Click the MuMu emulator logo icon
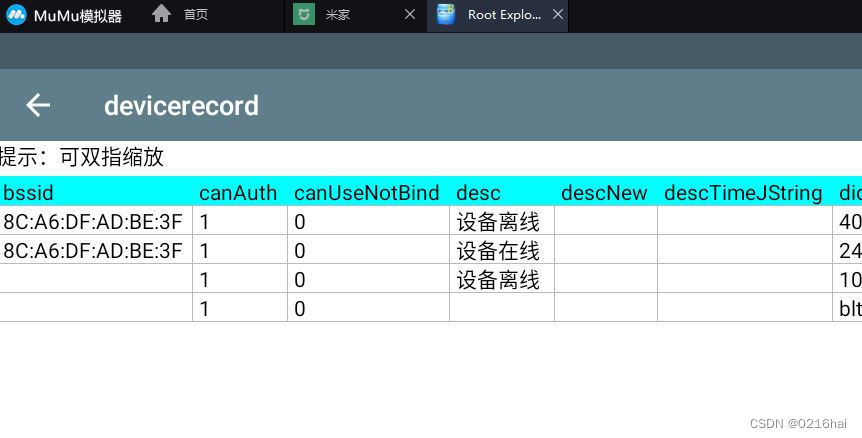This screenshot has height=438, width=862. click(16, 15)
